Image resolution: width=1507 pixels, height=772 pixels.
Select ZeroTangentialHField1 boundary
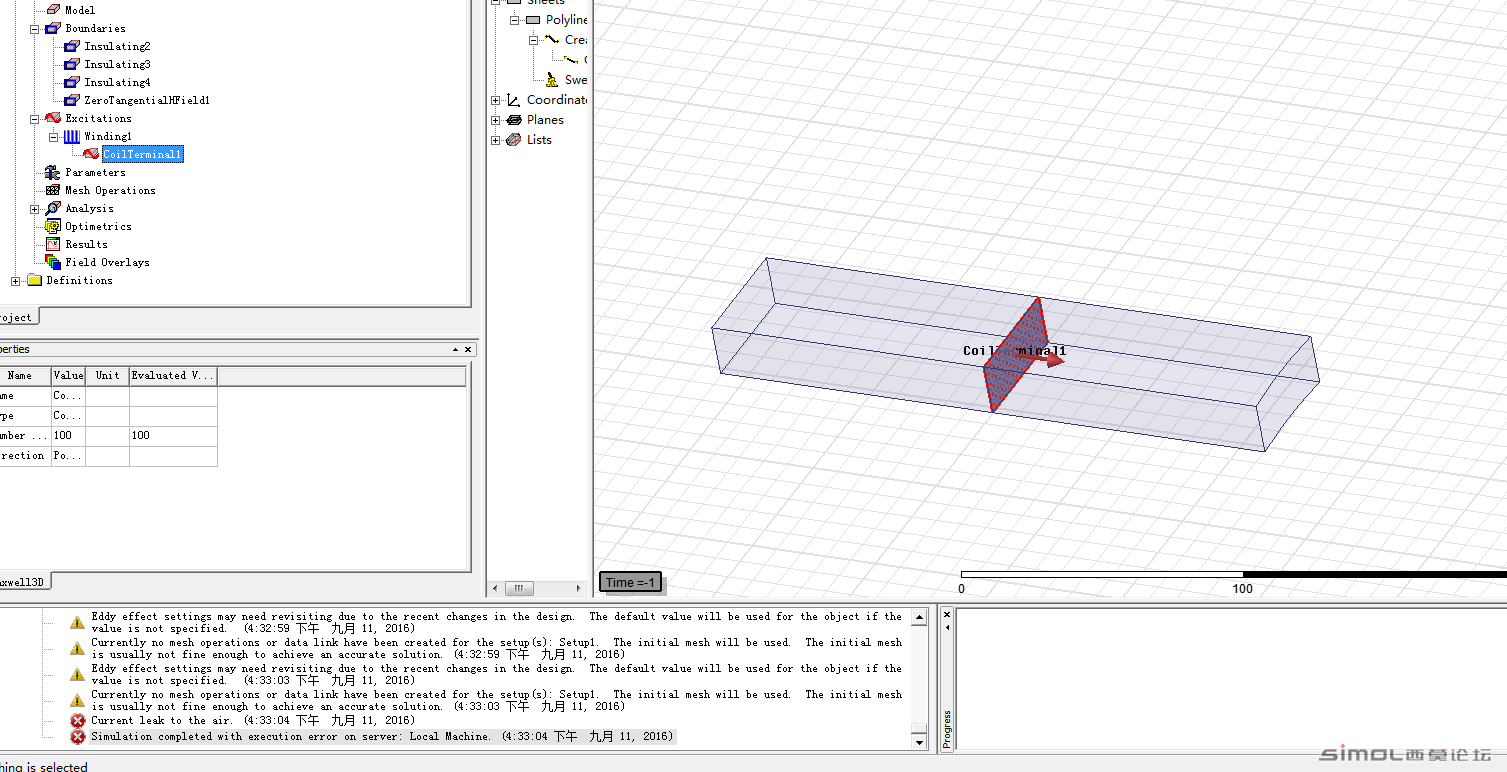click(147, 100)
